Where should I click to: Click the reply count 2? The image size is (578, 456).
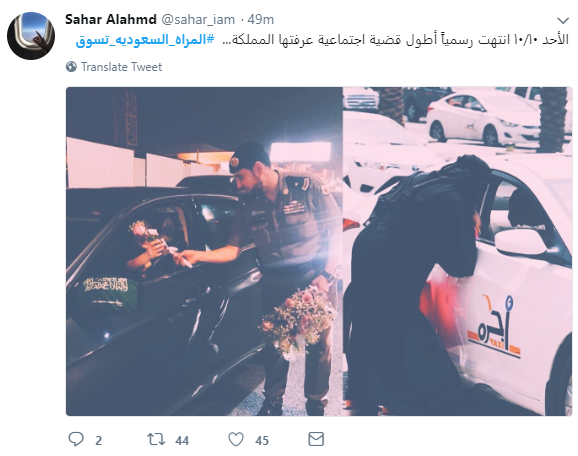click(x=98, y=441)
